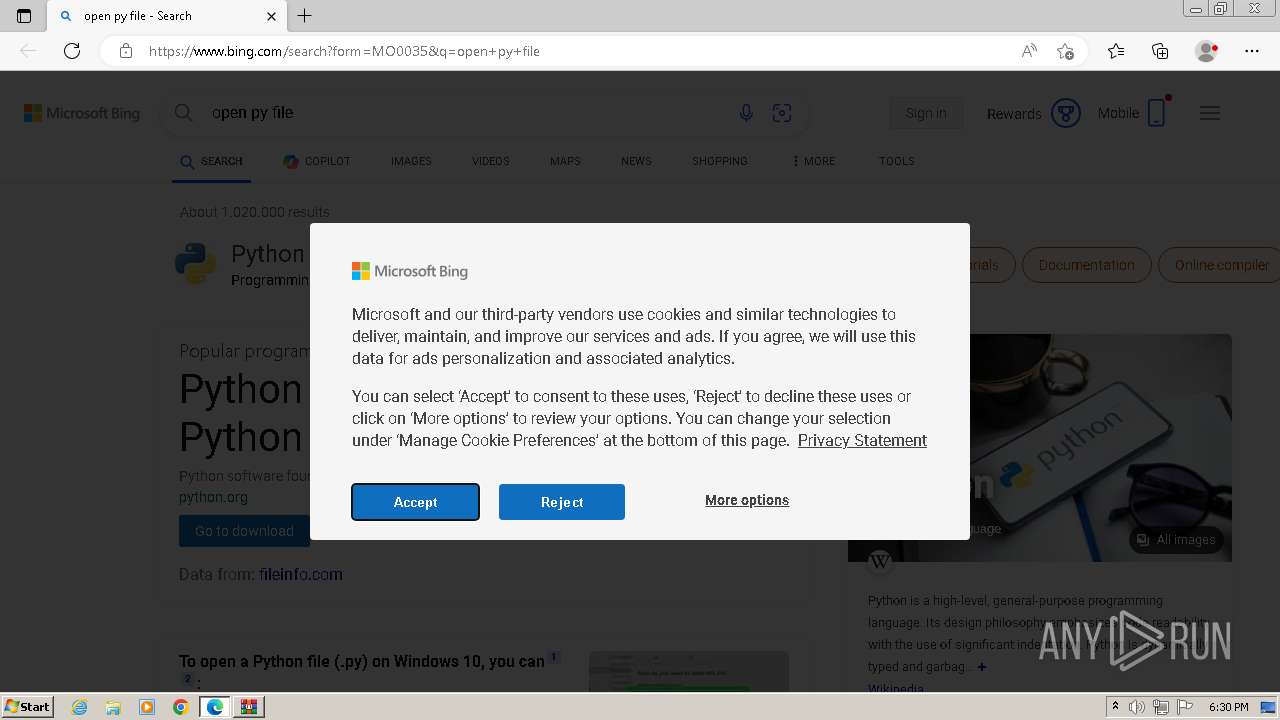Image resolution: width=1280 pixels, height=720 pixels.
Task: Open the 'To open a Python file (.py)' answer
Action: pos(362,661)
